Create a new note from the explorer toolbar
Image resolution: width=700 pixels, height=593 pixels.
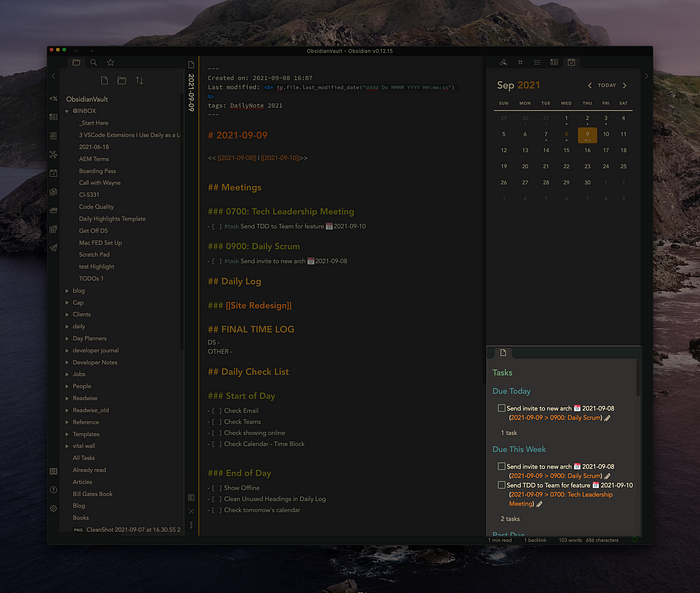click(104, 80)
